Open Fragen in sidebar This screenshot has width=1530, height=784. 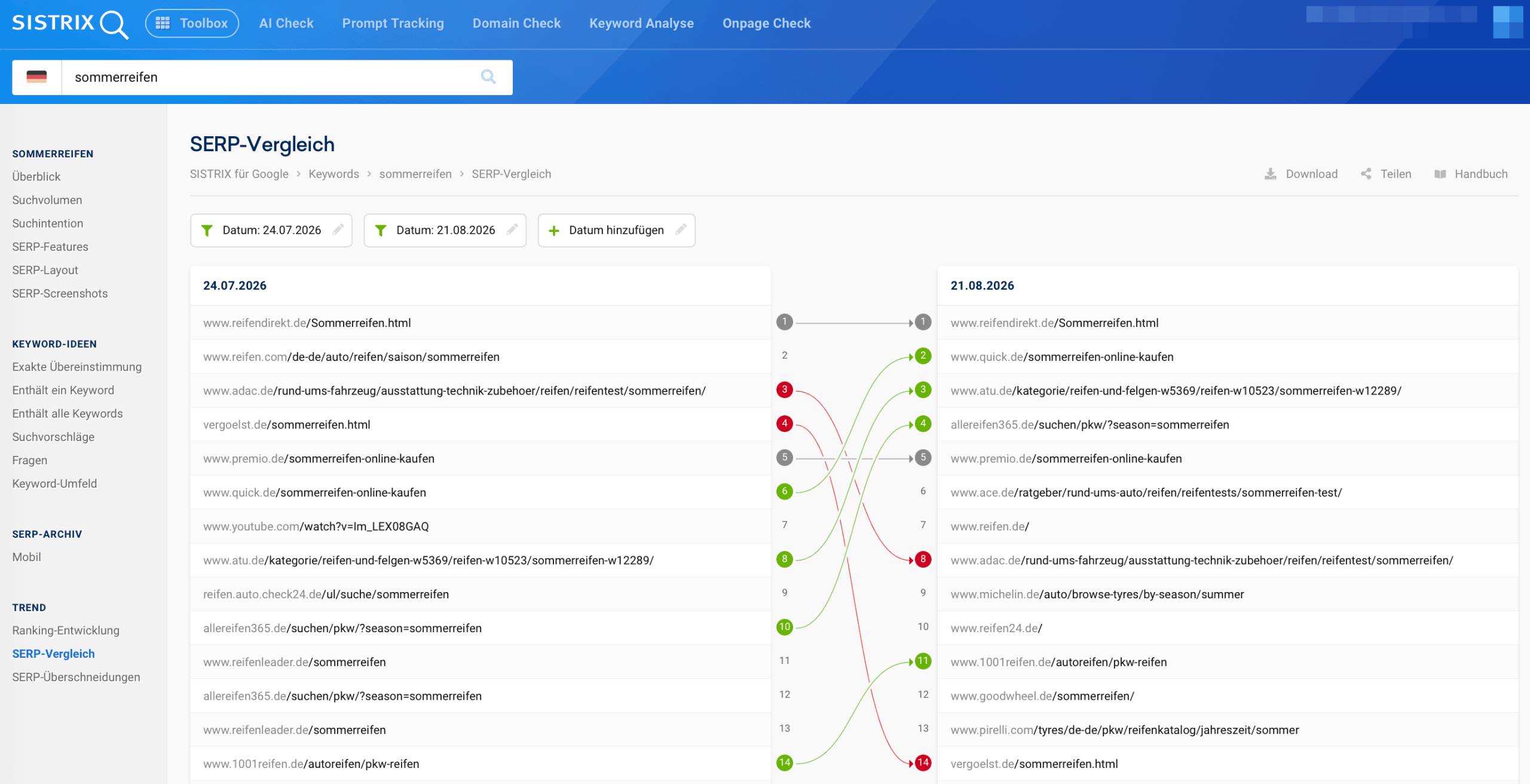(30, 460)
